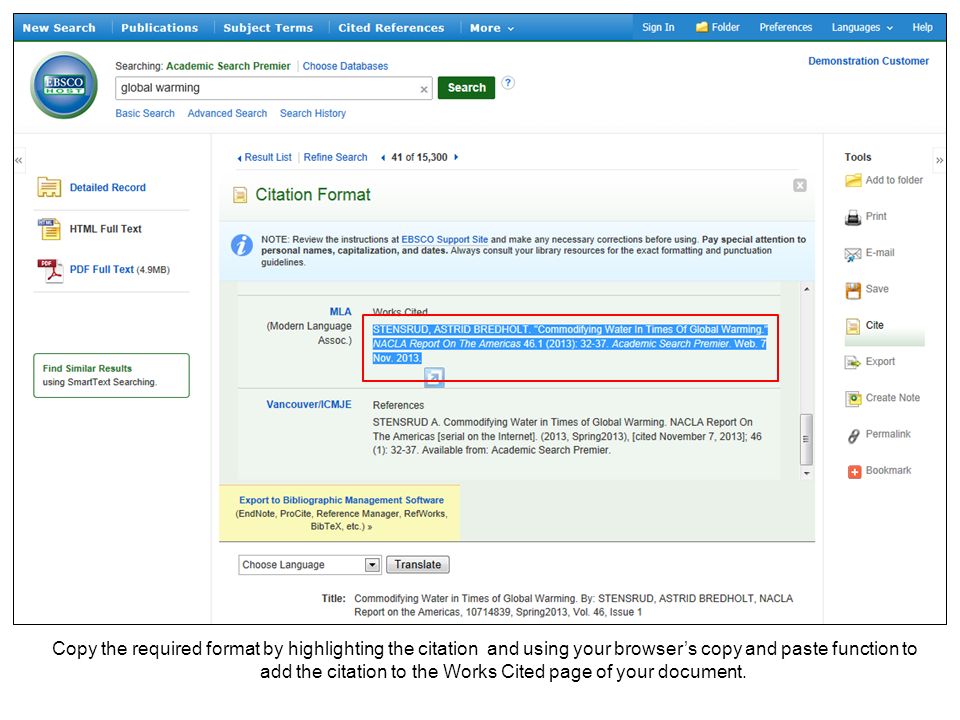960x720 pixels.
Task: Expand the More menu
Action: 492,28
